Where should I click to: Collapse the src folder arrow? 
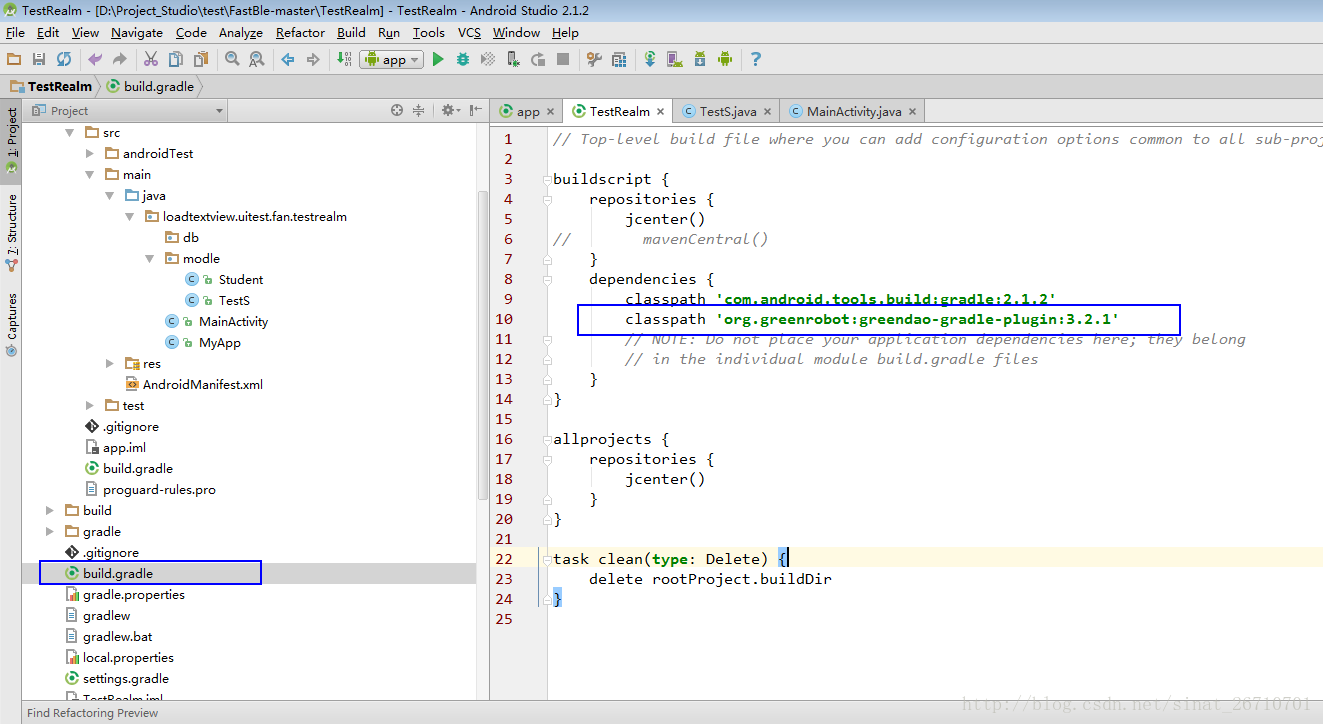pyautogui.click(x=70, y=132)
